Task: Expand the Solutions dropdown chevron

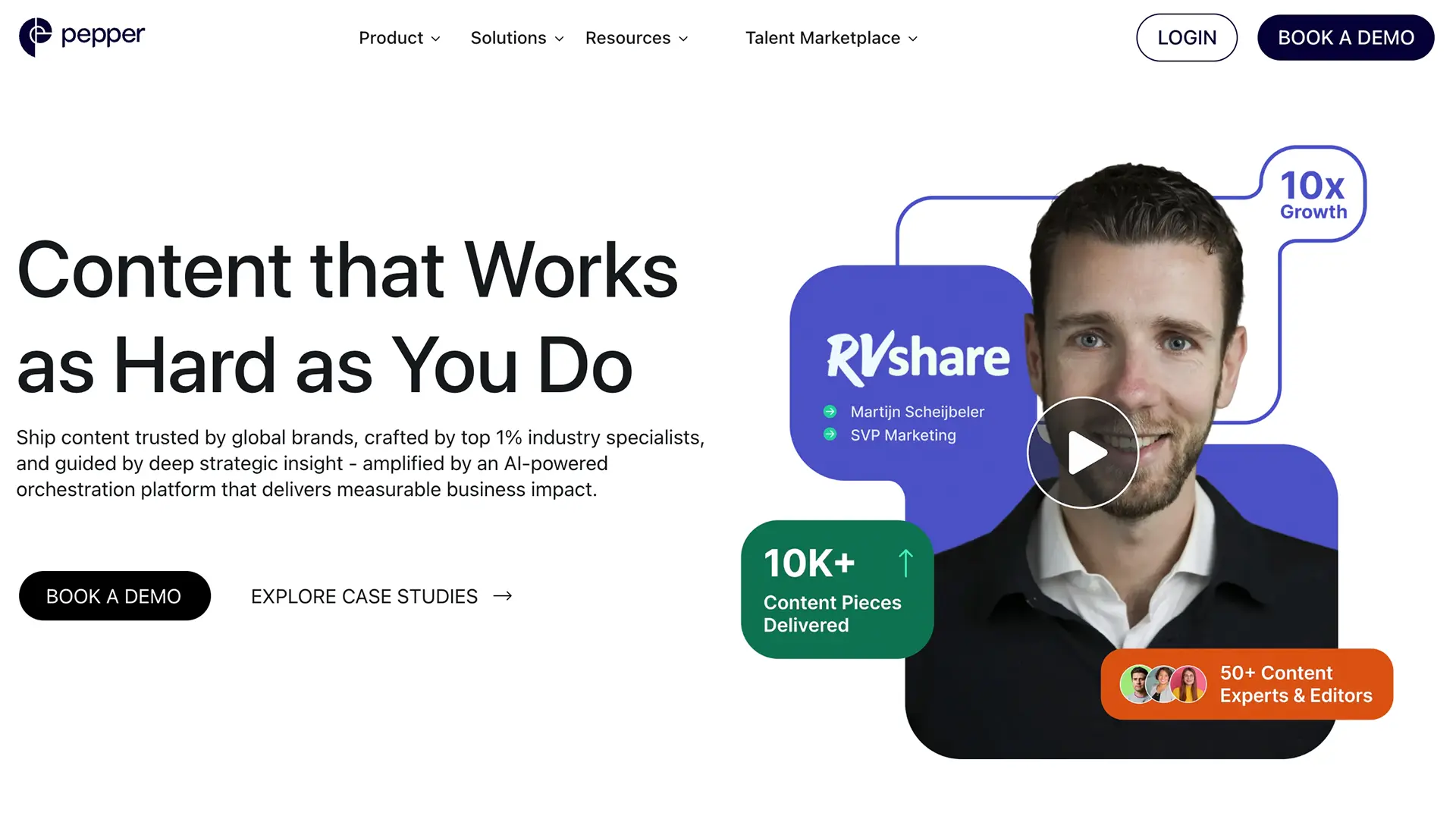Action: tap(560, 39)
